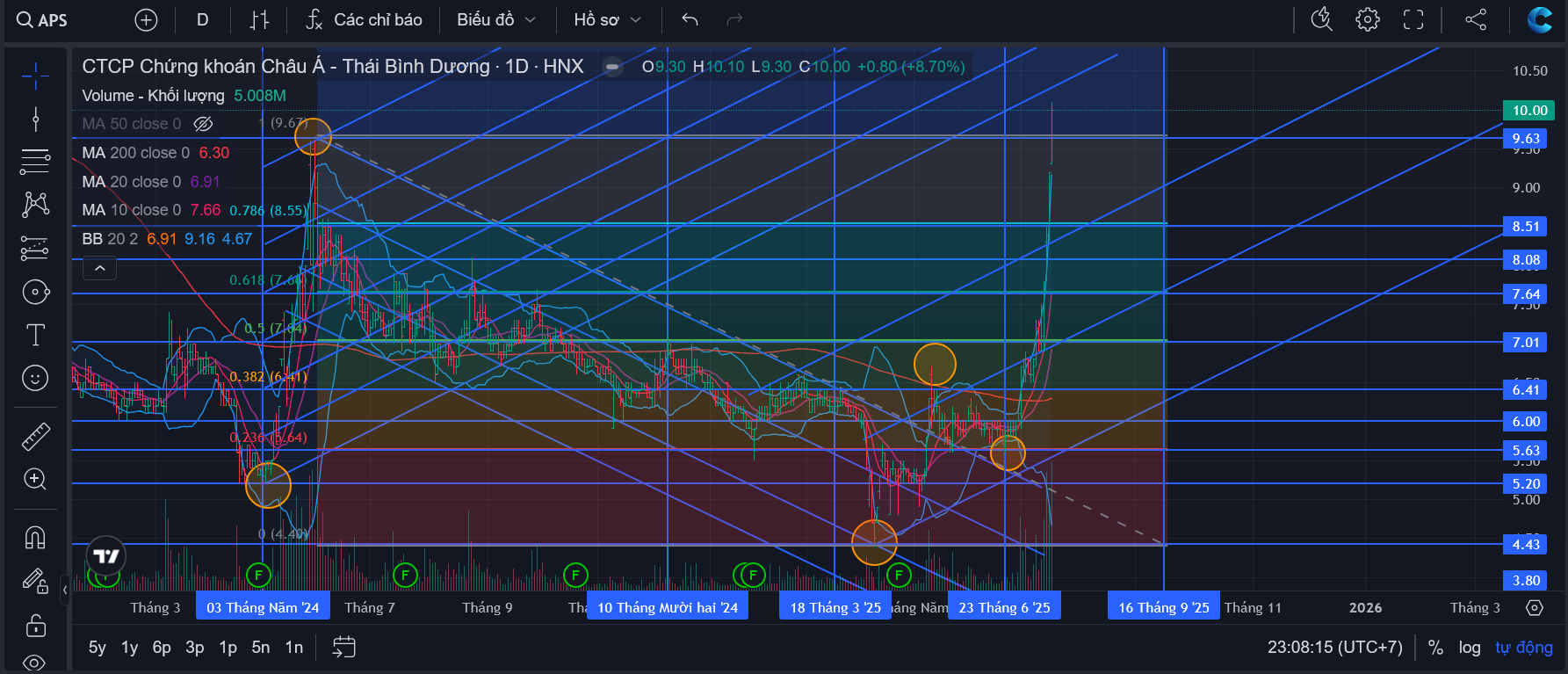Collapse the left drawing toolbar arrow
The height and width of the screenshot is (674, 1568).
click(65, 590)
